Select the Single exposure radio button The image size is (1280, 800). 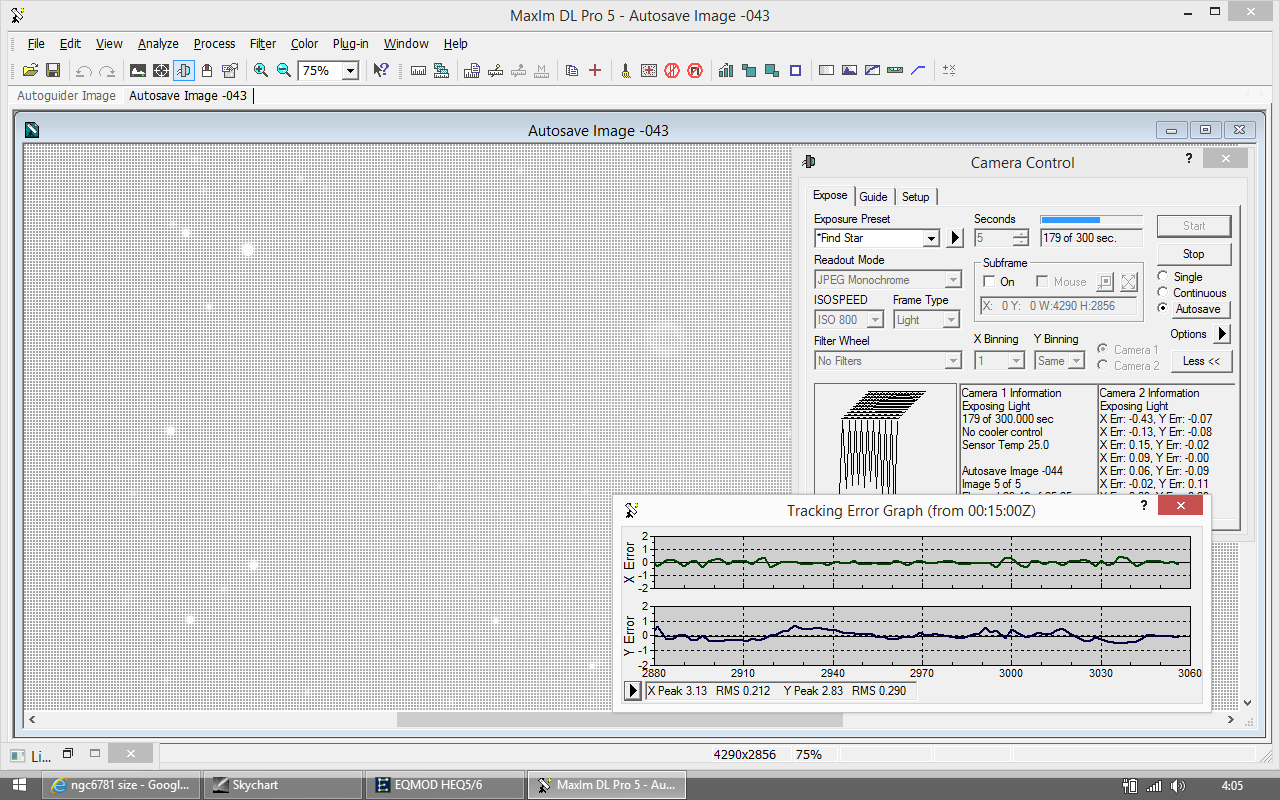pyautogui.click(x=1164, y=277)
